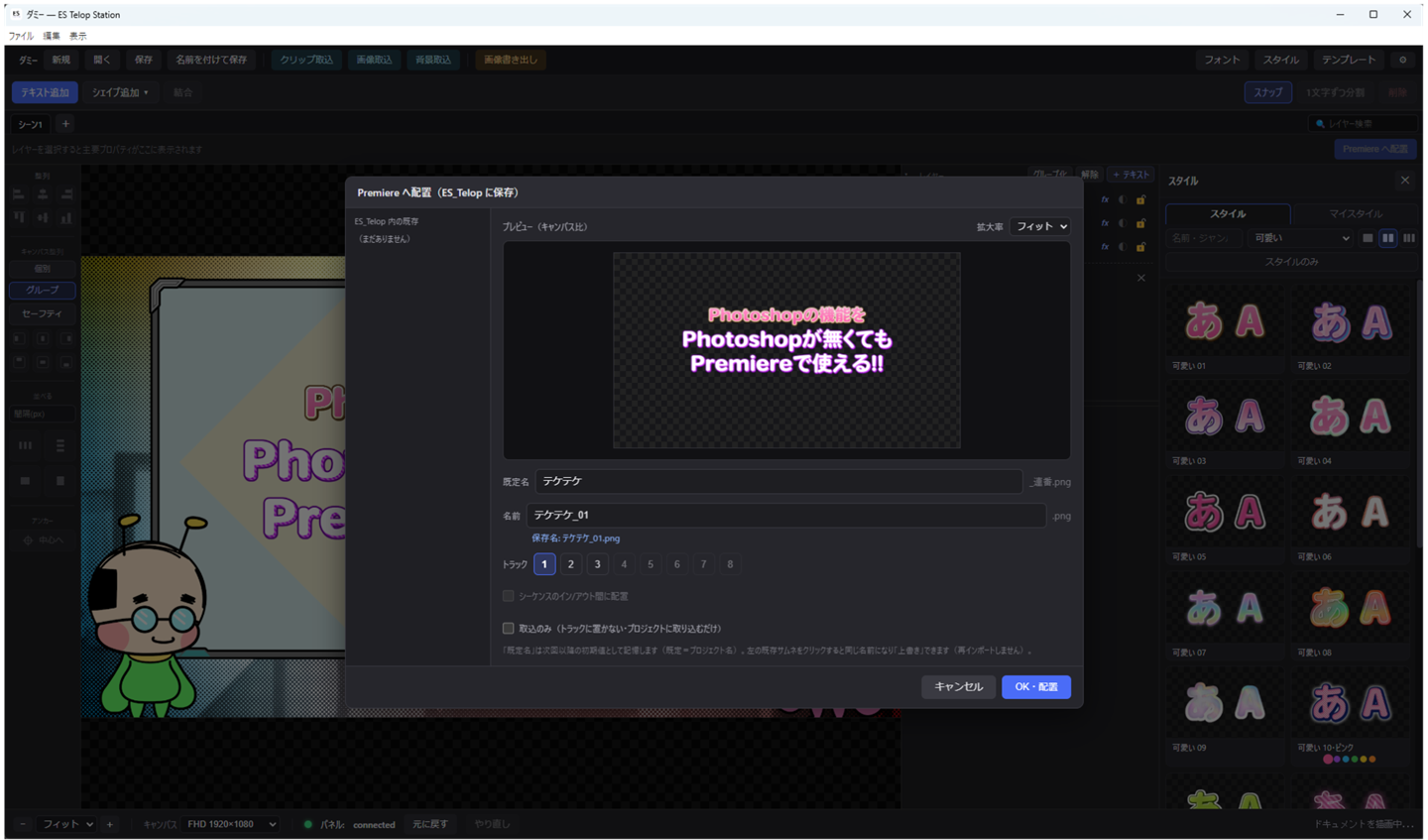
Task: Select track 5 in the dialog
Action: click(x=651, y=564)
